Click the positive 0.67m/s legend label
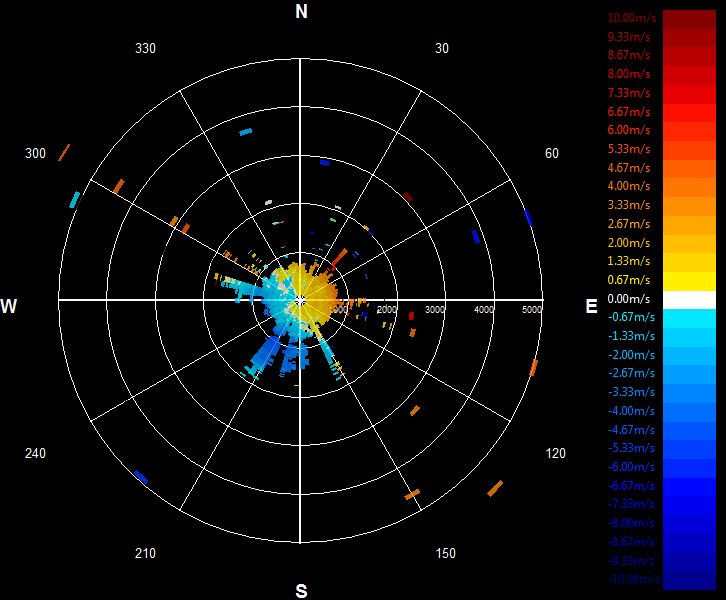 (629, 280)
